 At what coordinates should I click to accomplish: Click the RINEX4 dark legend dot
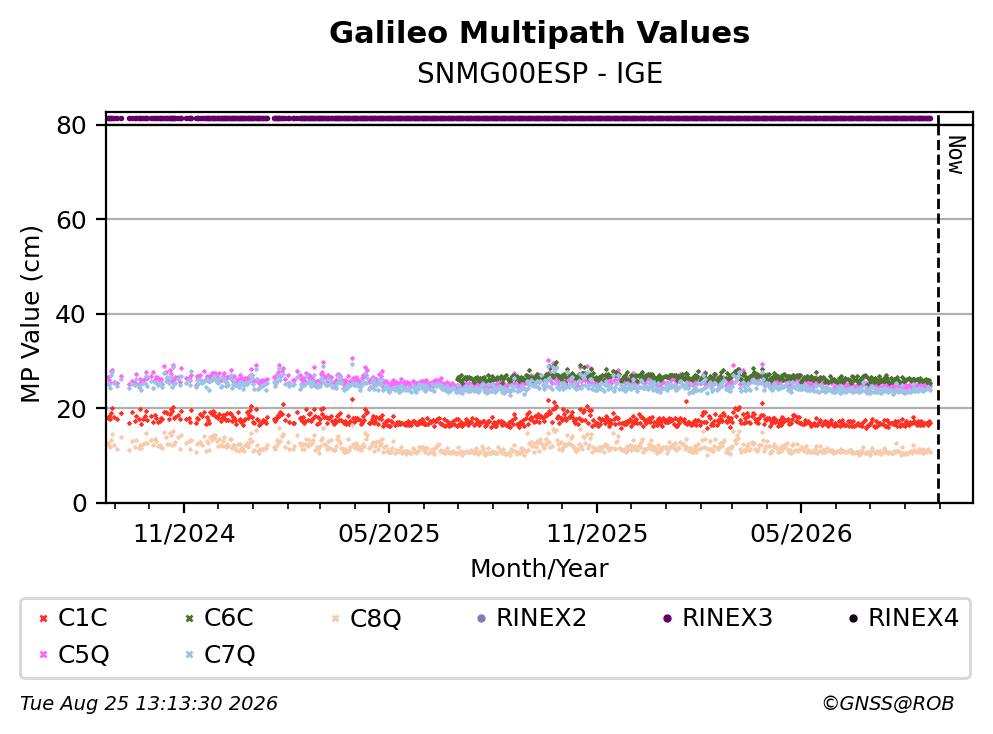(853, 618)
